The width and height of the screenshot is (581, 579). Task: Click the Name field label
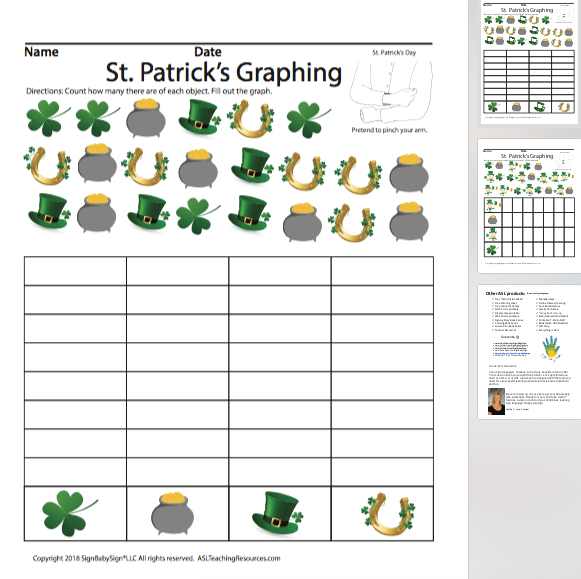pos(41,52)
